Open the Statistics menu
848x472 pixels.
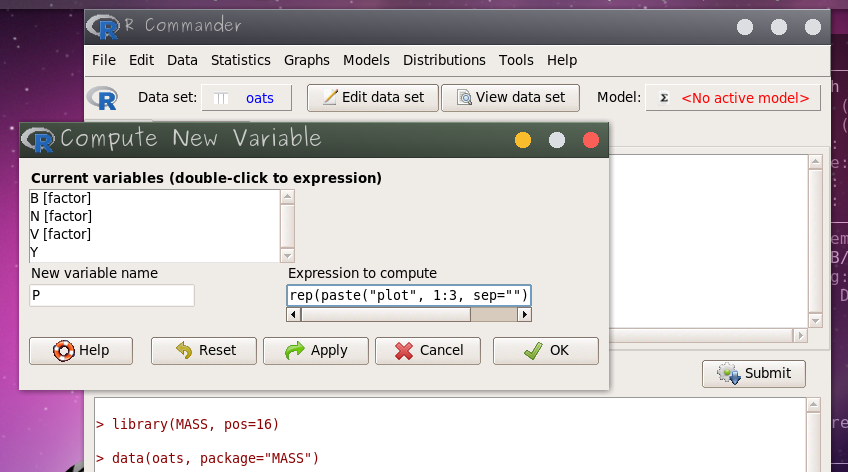coord(240,60)
